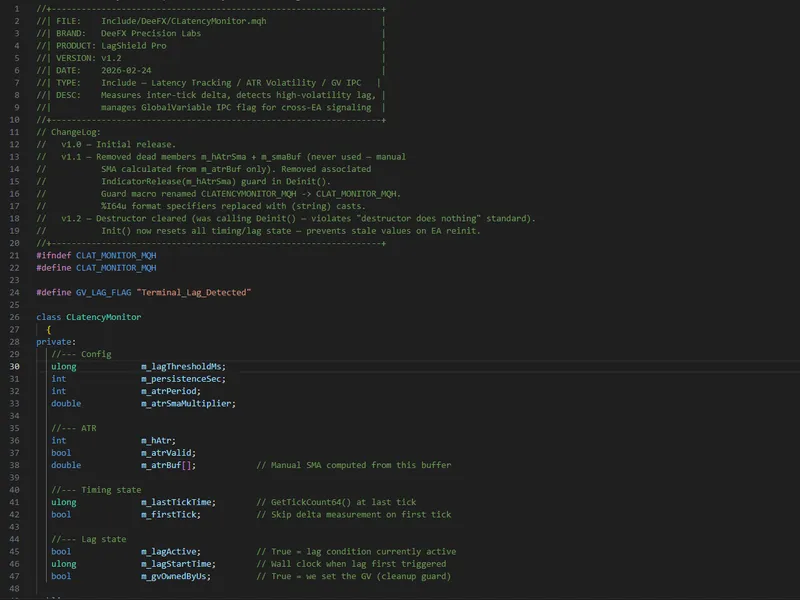Screen dimensions: 800x600
Task: Click line number 48 in the gutter
Action: pyautogui.click(x=14, y=588)
